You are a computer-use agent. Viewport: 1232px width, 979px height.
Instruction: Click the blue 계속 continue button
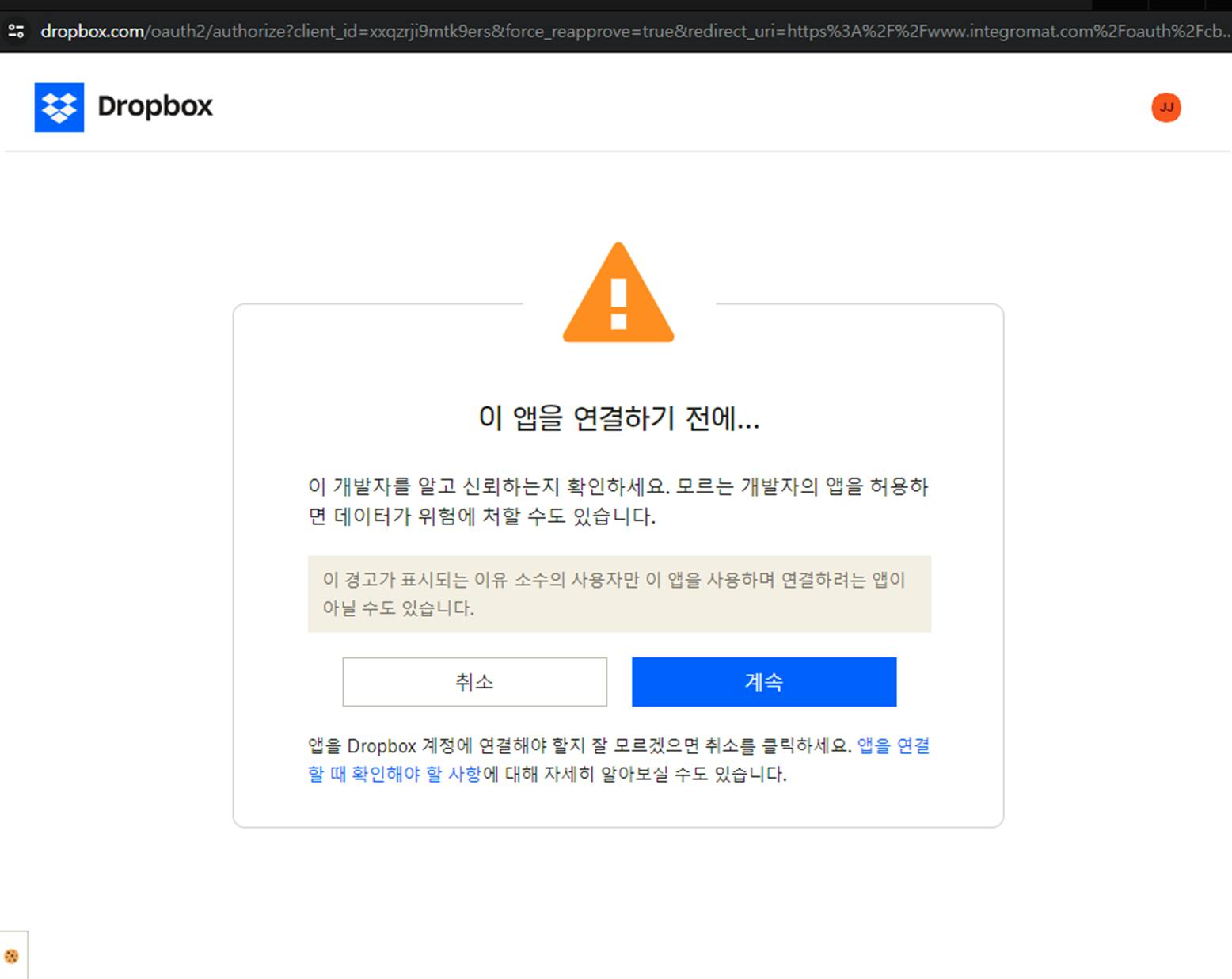[764, 681]
